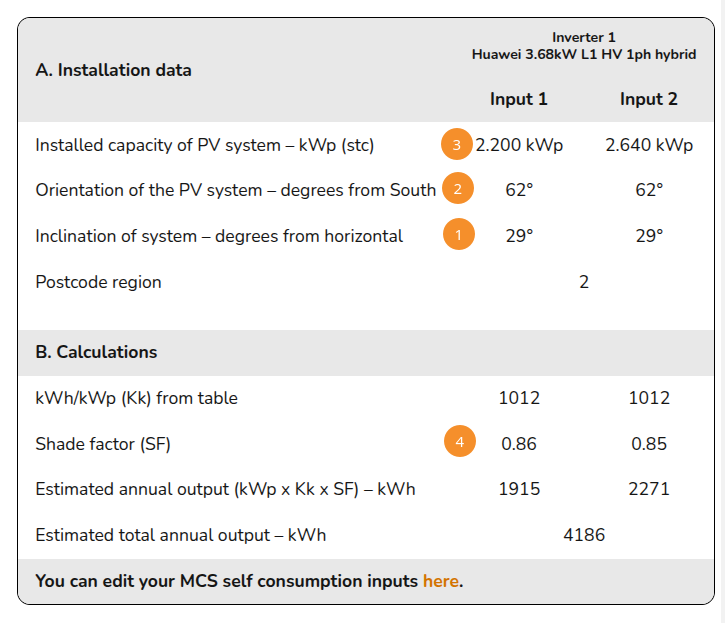Click the 'kWh/kWp (Kk) from table' label
Screen dimensions: 725x623
point(136,398)
